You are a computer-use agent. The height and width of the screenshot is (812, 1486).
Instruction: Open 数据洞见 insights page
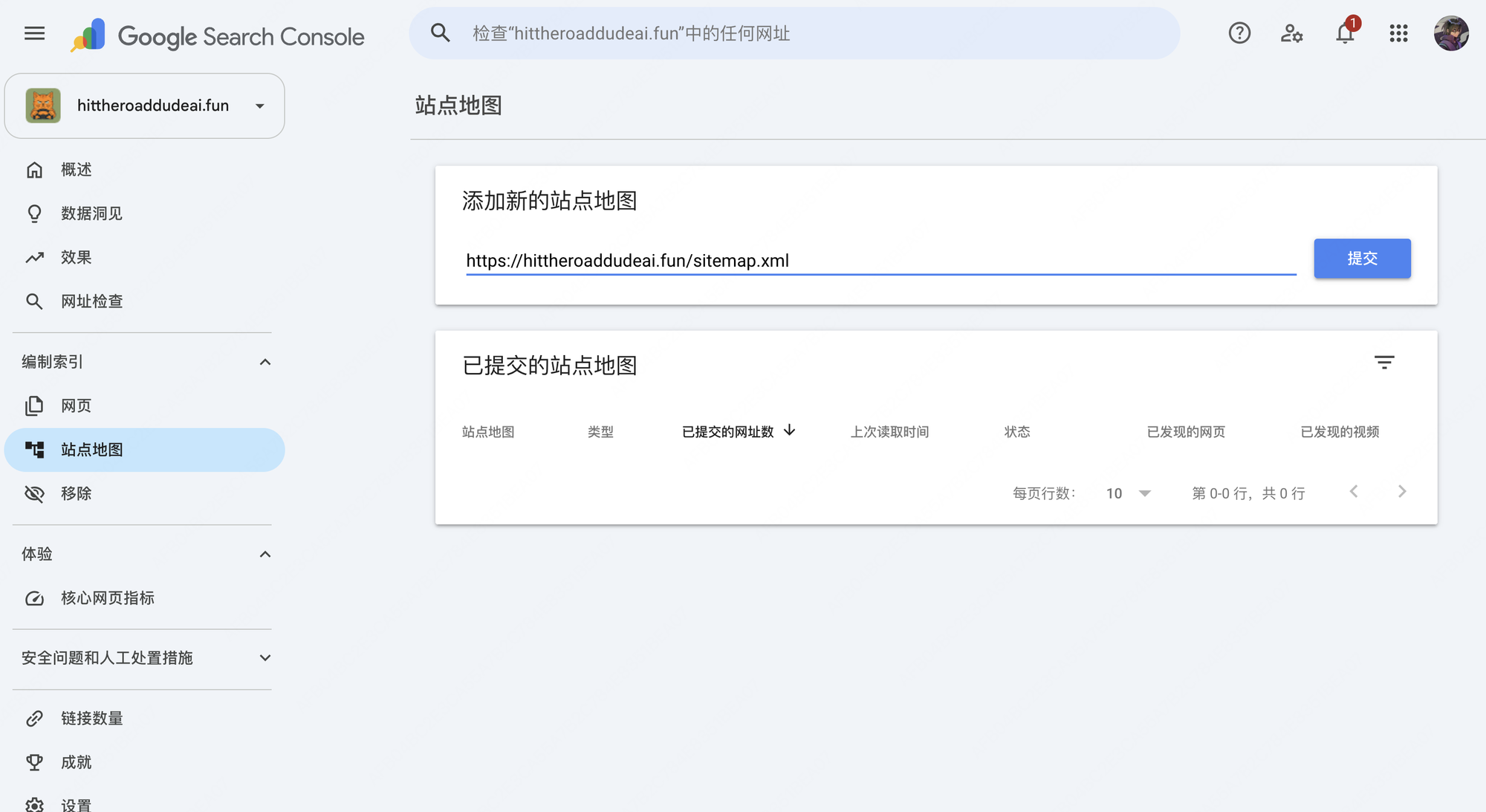pyautogui.click(x=145, y=214)
